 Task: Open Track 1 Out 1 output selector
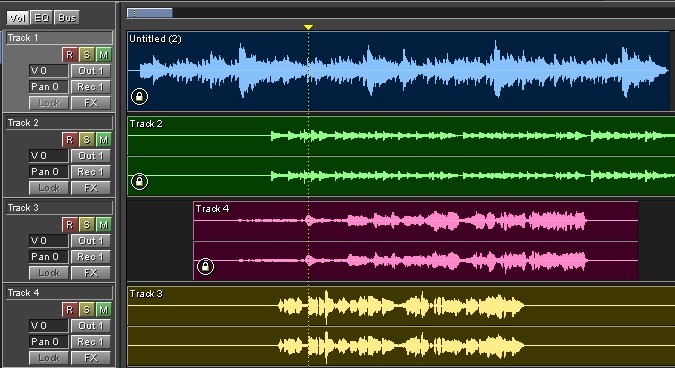click(x=90, y=71)
